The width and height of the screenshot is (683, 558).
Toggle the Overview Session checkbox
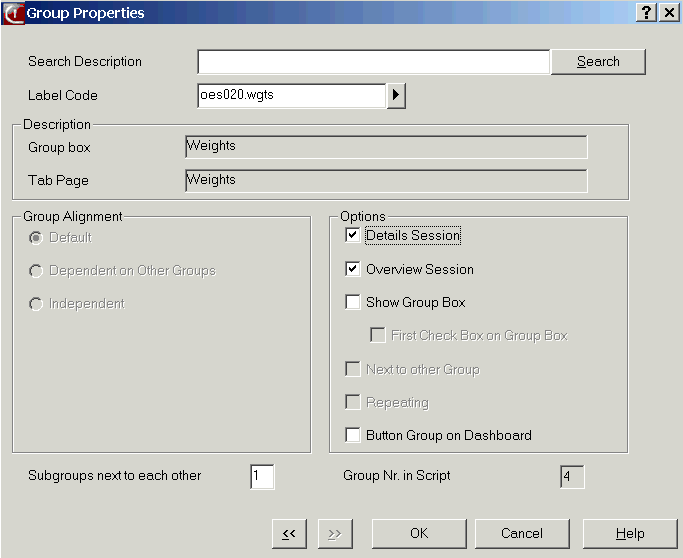(353, 269)
